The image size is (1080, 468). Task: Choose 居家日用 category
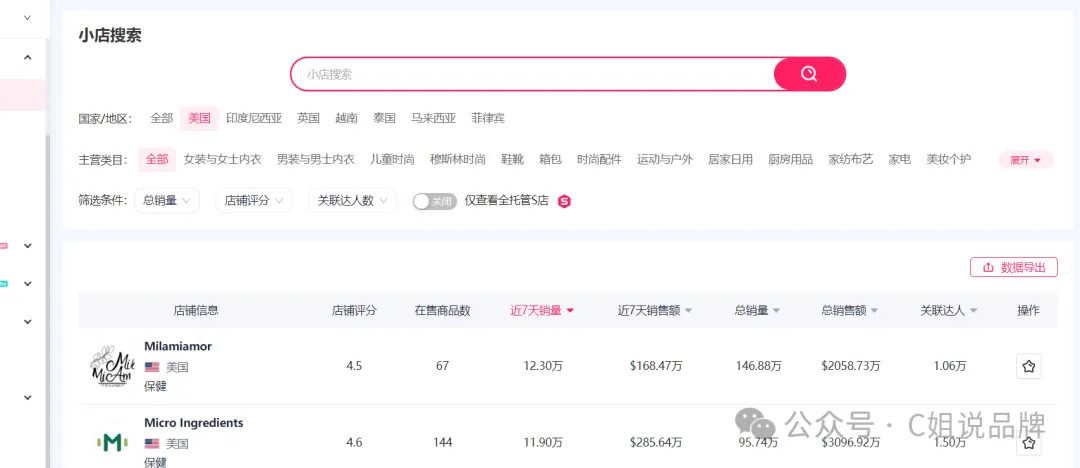(x=730, y=160)
